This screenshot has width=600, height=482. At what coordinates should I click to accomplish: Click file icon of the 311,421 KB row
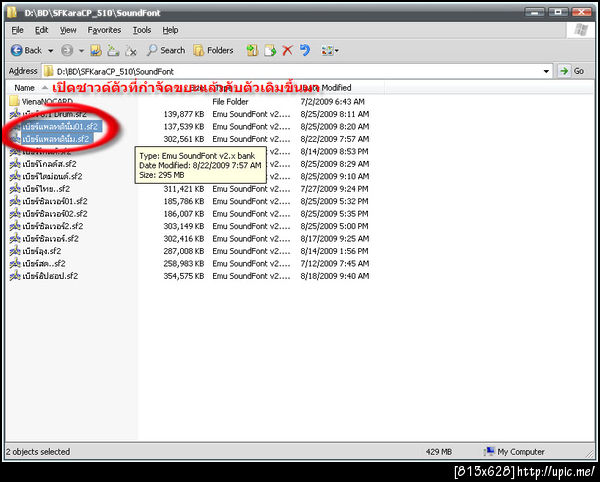15,189
